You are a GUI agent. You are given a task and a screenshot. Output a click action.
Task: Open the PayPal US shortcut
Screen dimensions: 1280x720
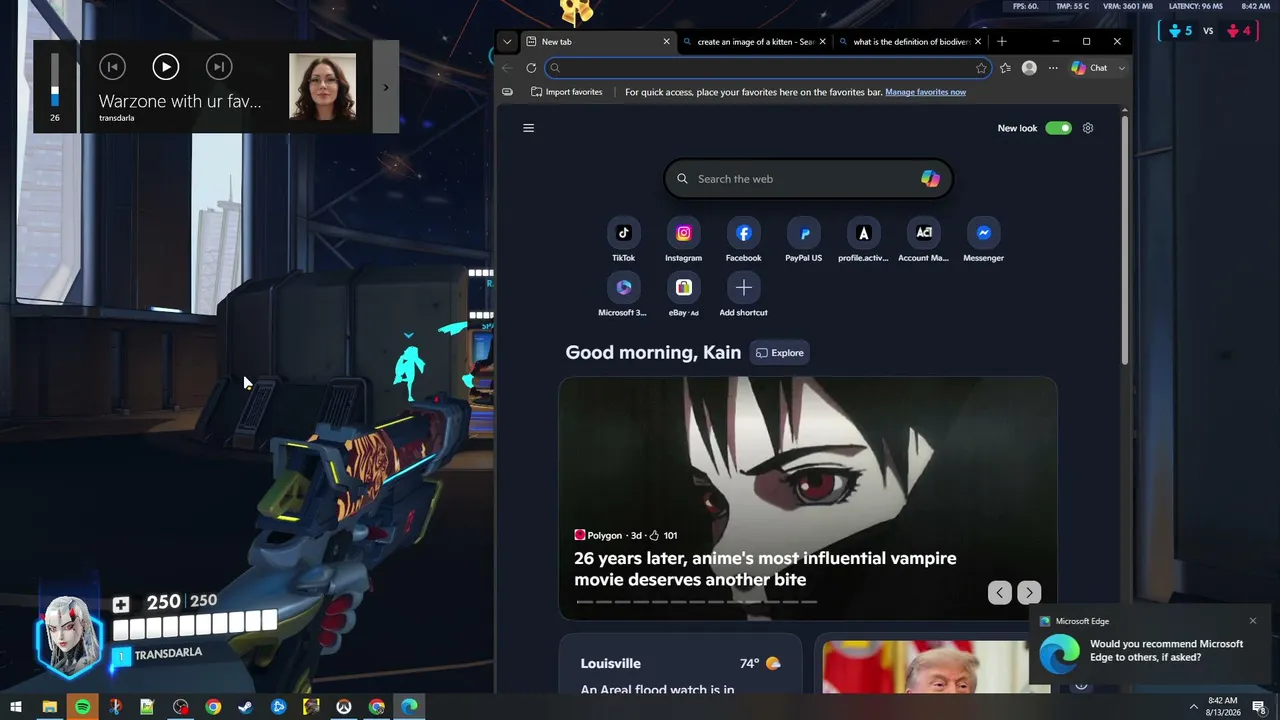pyautogui.click(x=803, y=241)
